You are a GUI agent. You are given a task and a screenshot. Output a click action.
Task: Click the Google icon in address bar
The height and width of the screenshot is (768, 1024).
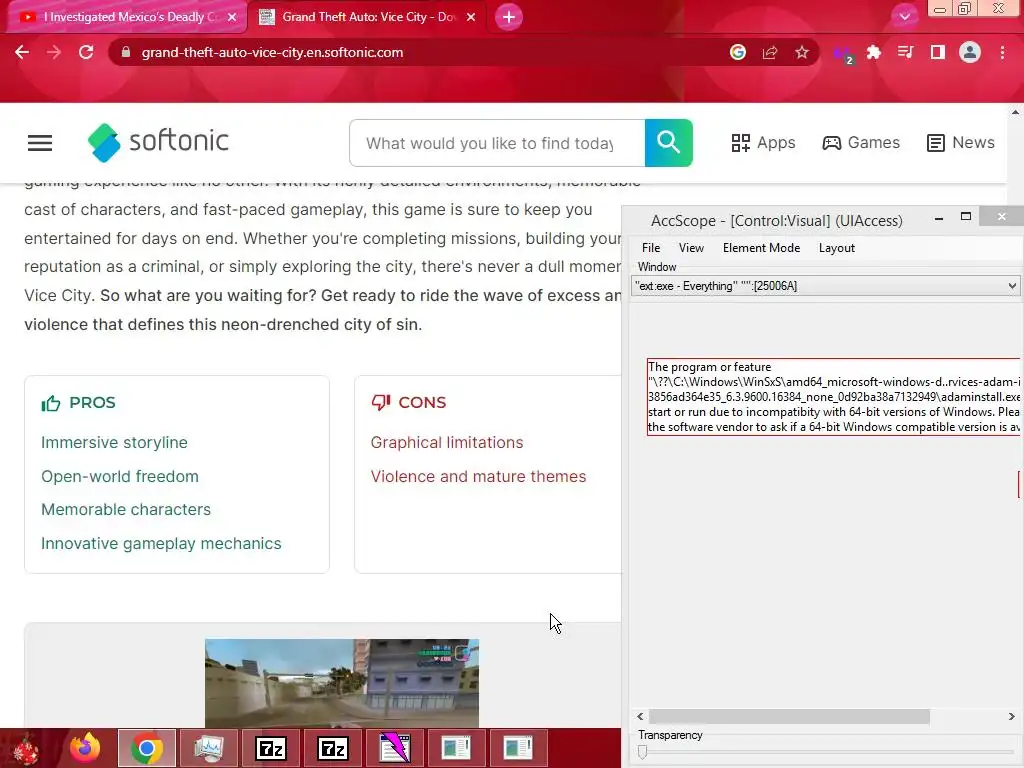pyautogui.click(x=738, y=52)
